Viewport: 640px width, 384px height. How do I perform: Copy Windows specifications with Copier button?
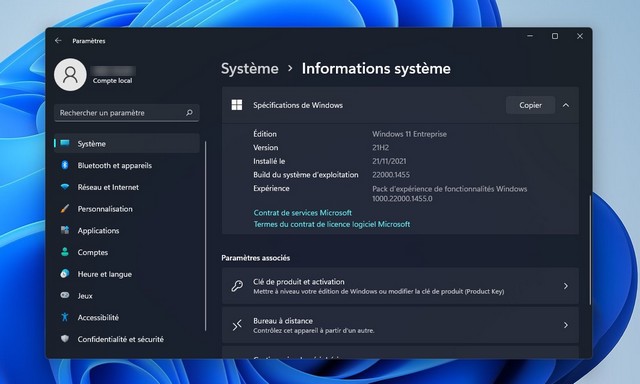point(530,105)
